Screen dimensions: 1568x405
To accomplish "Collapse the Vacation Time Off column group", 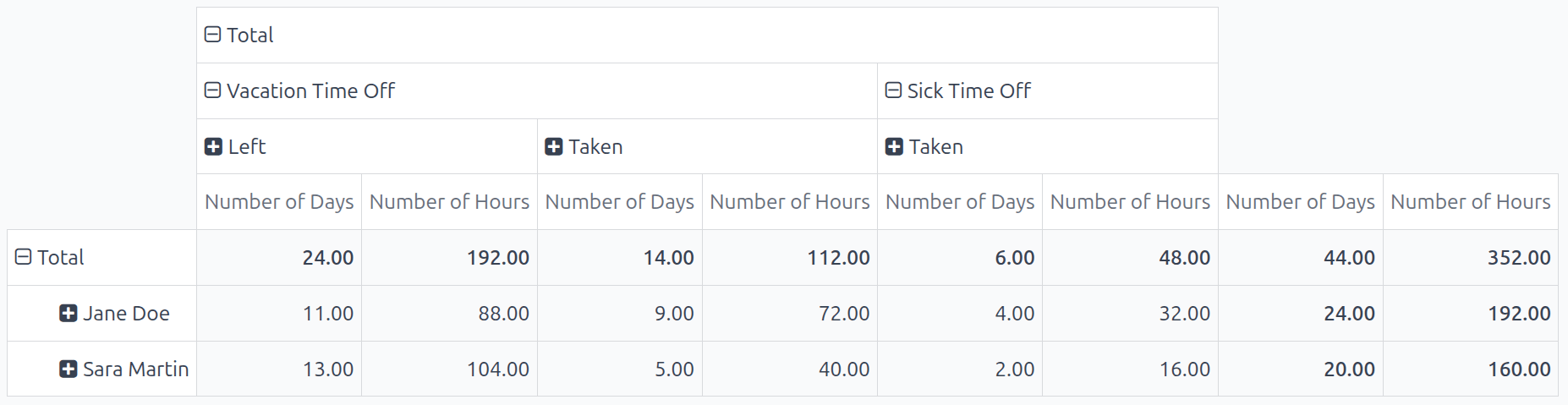I will point(300,91).
